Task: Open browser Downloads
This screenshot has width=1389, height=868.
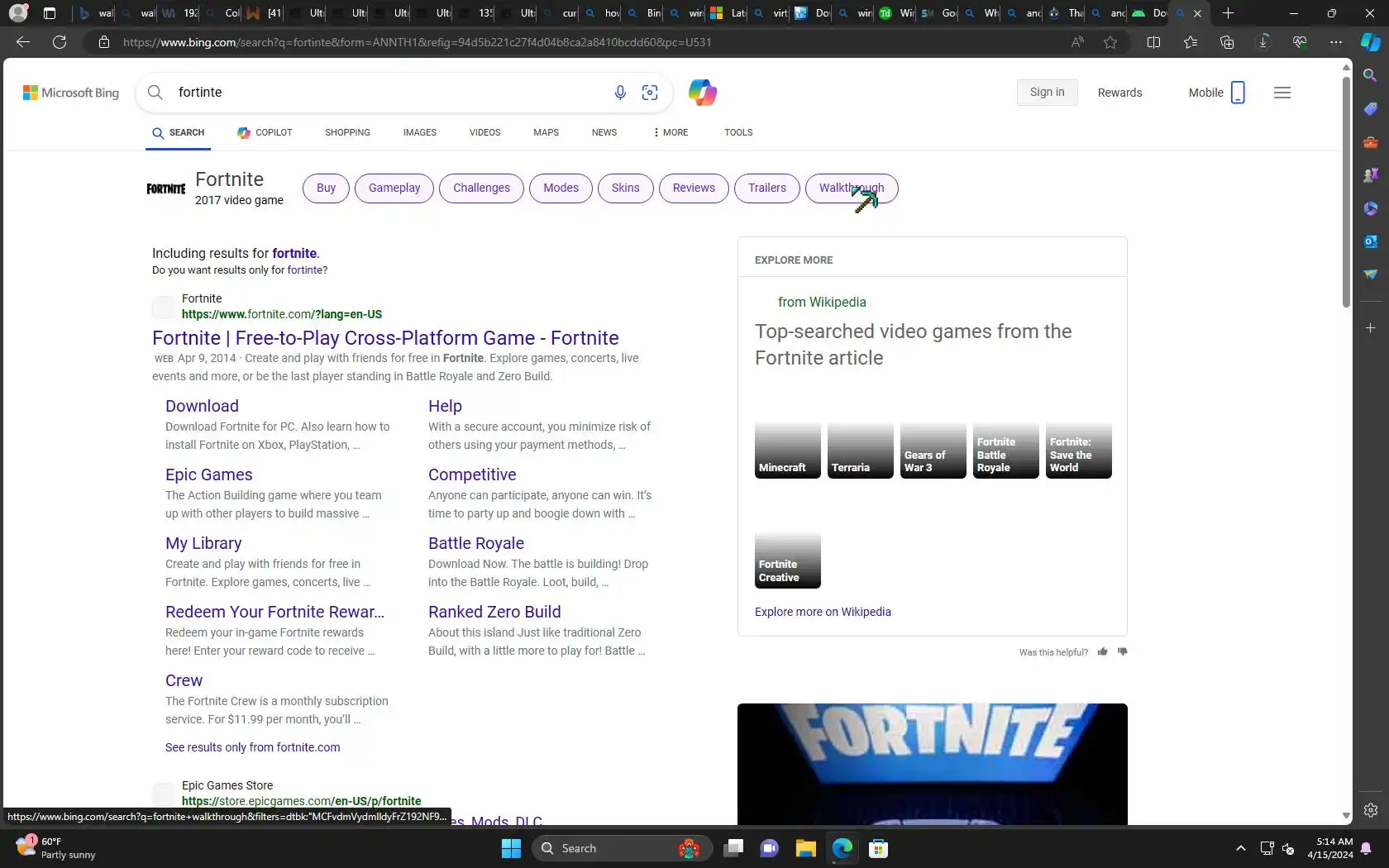Action: [1263, 42]
